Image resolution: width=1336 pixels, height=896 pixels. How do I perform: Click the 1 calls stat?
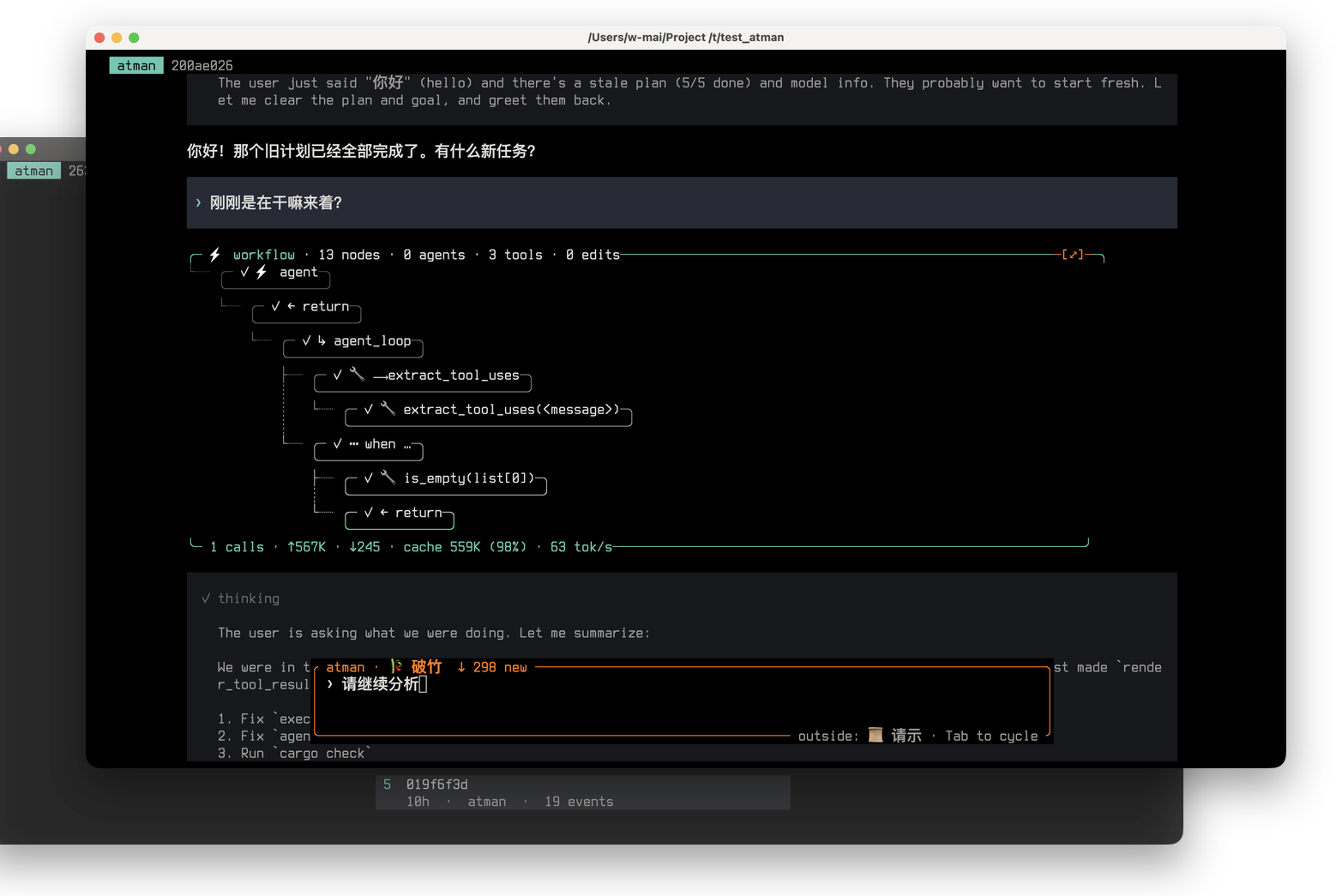[x=237, y=547]
